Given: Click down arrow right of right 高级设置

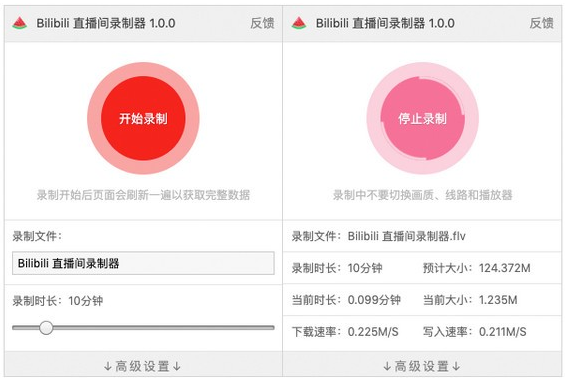Looking at the screenshot, I should coord(456,366).
